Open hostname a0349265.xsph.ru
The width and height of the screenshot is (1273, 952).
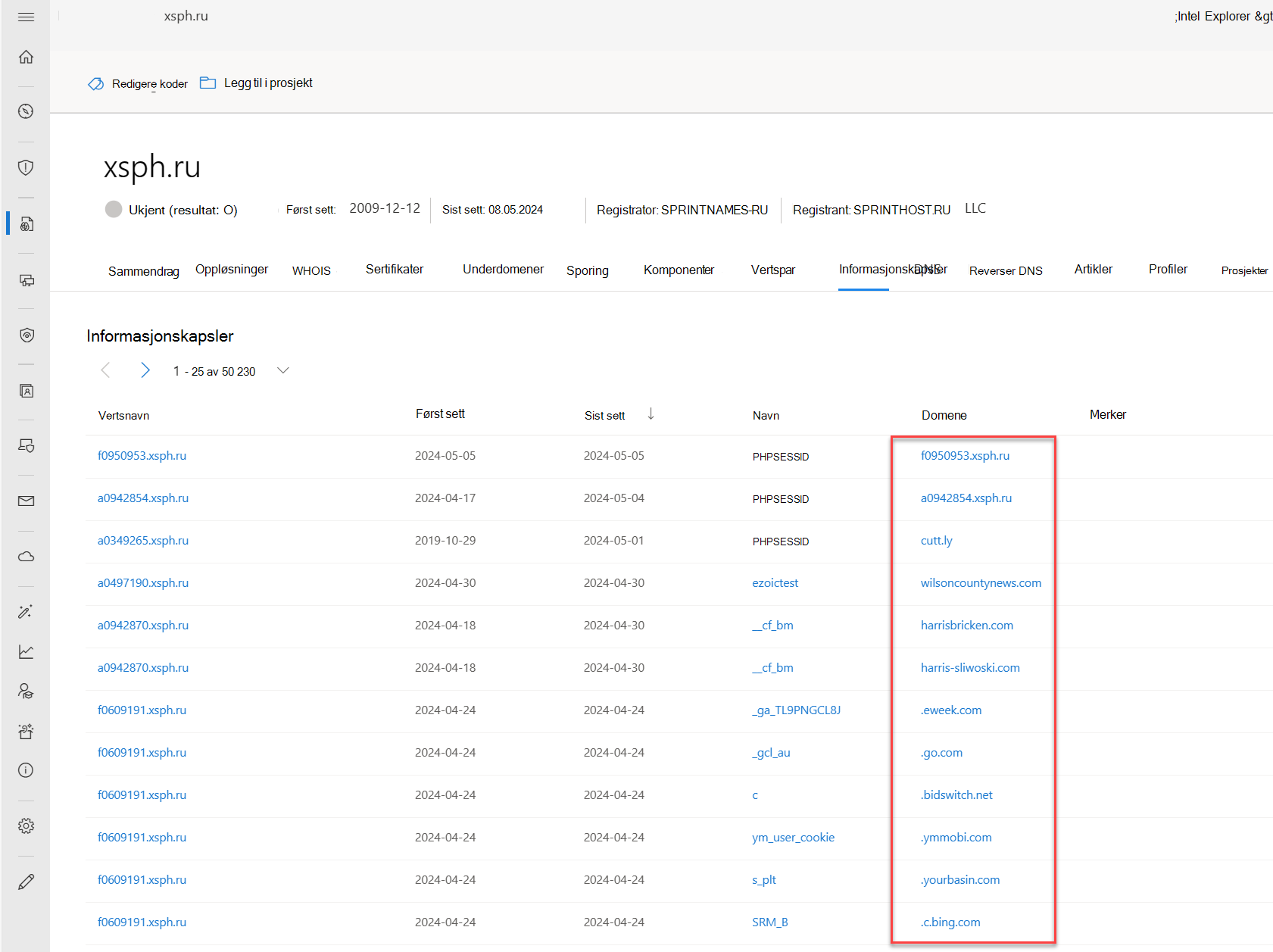(143, 541)
